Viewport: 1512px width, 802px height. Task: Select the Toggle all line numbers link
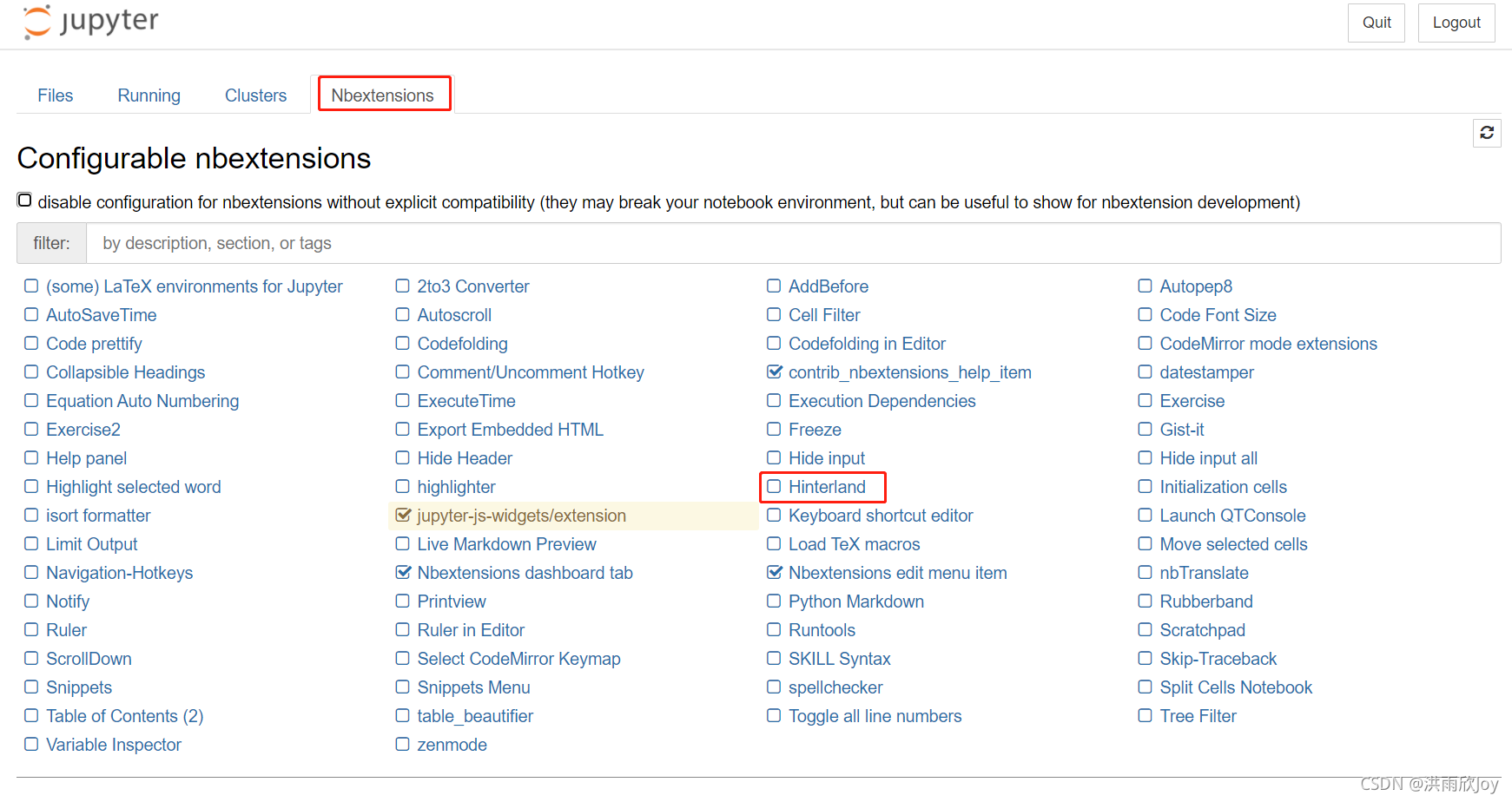(x=875, y=716)
